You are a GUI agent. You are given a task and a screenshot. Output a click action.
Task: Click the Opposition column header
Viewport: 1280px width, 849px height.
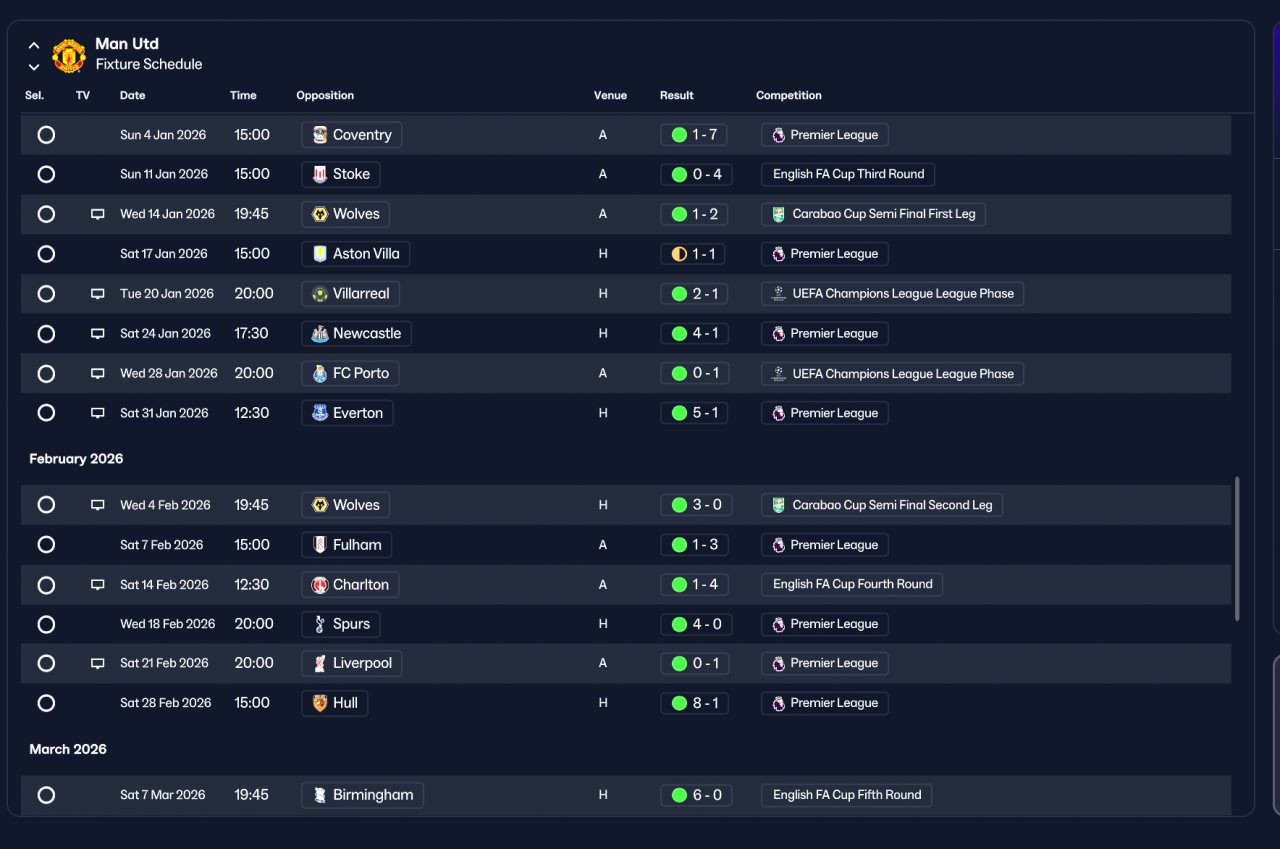325,96
